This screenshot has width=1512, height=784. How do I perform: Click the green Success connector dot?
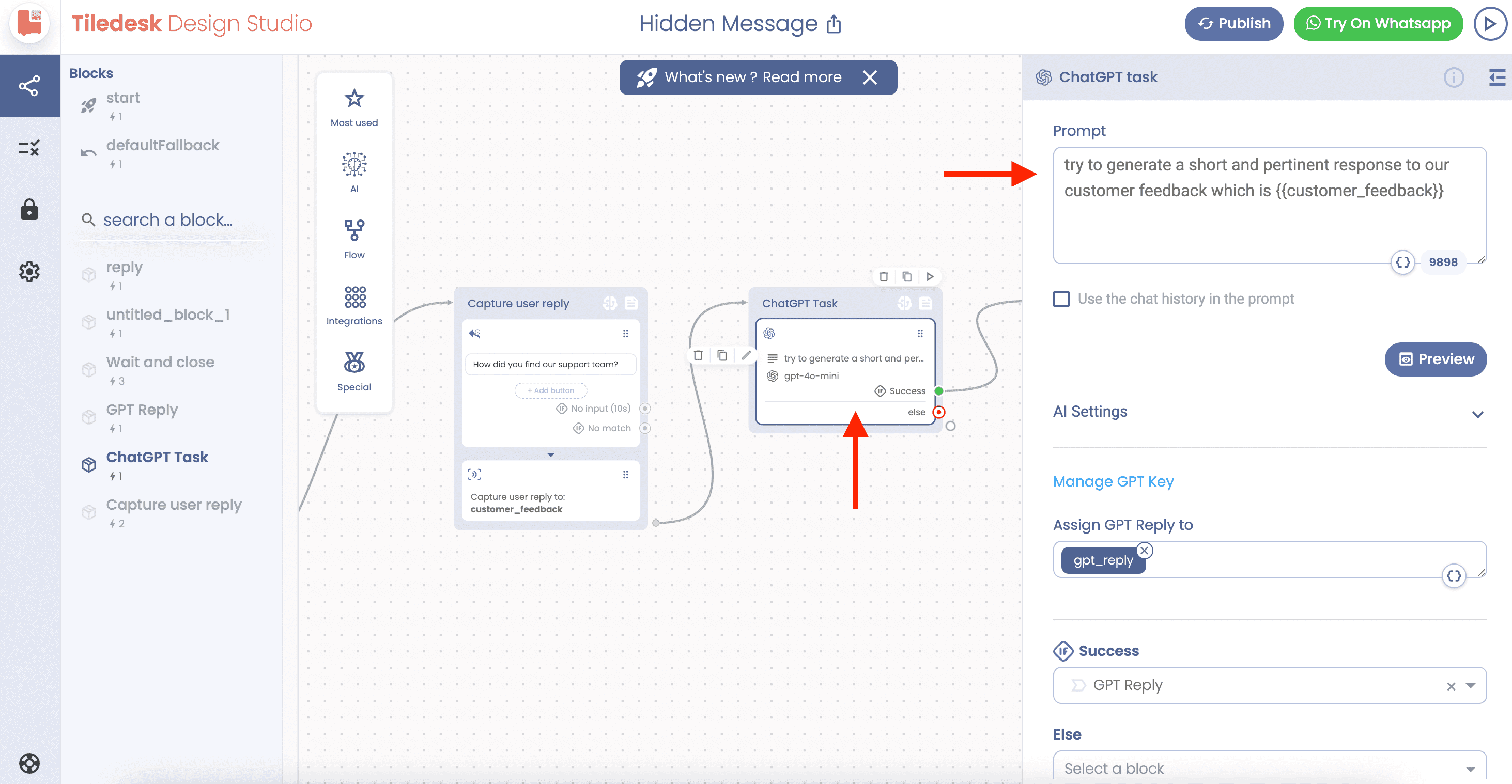(938, 391)
